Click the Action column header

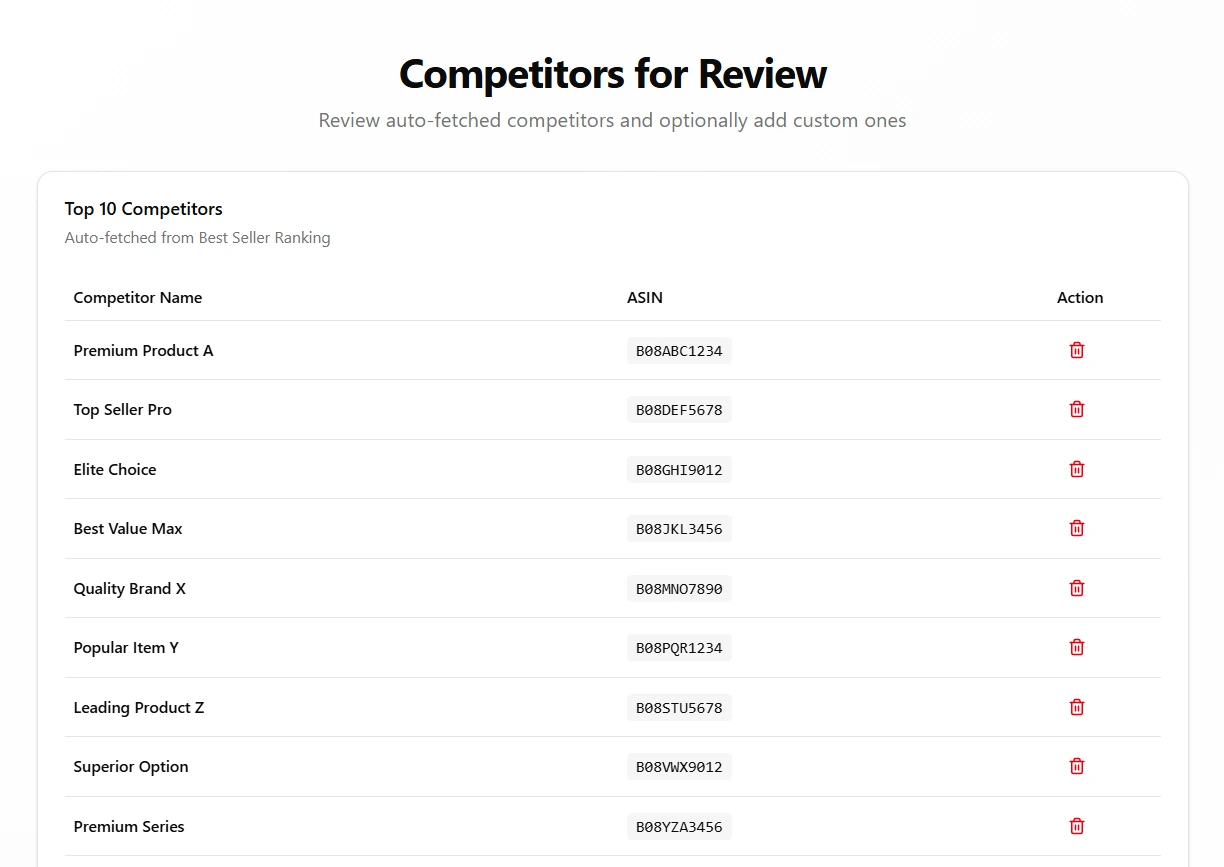1080,297
